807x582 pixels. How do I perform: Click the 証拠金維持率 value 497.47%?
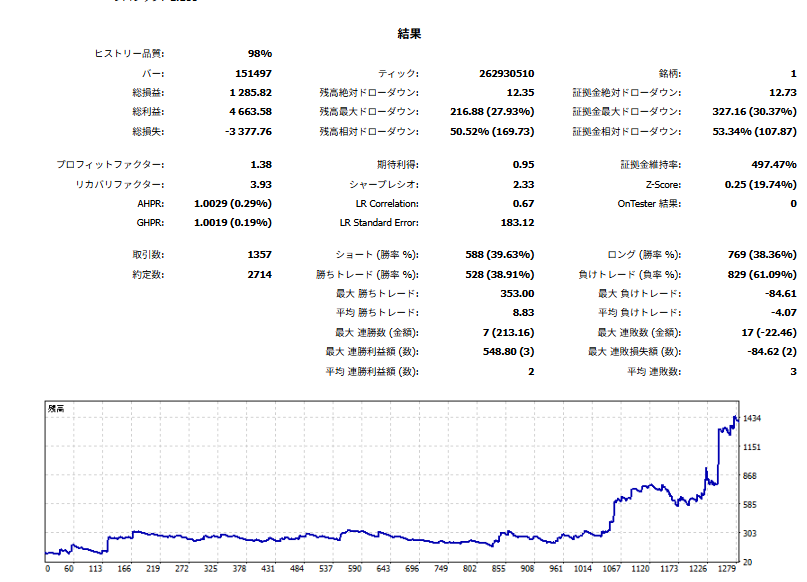pyautogui.click(x=774, y=165)
